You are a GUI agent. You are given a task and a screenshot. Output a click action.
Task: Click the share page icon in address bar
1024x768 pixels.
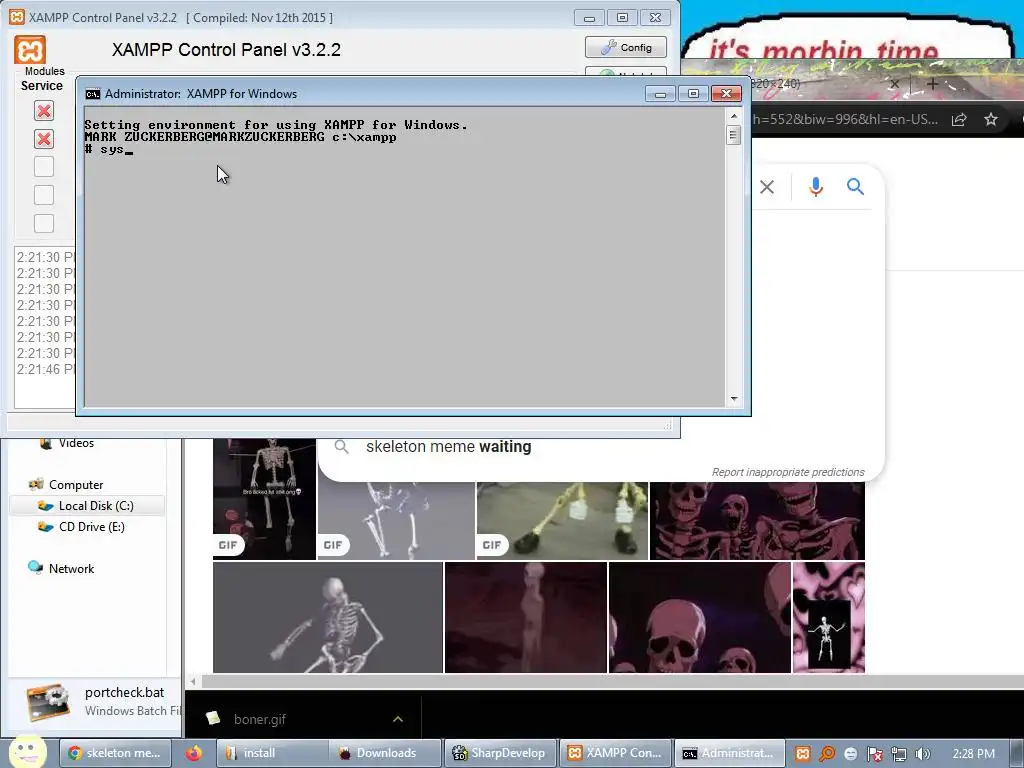pyautogui.click(x=959, y=120)
